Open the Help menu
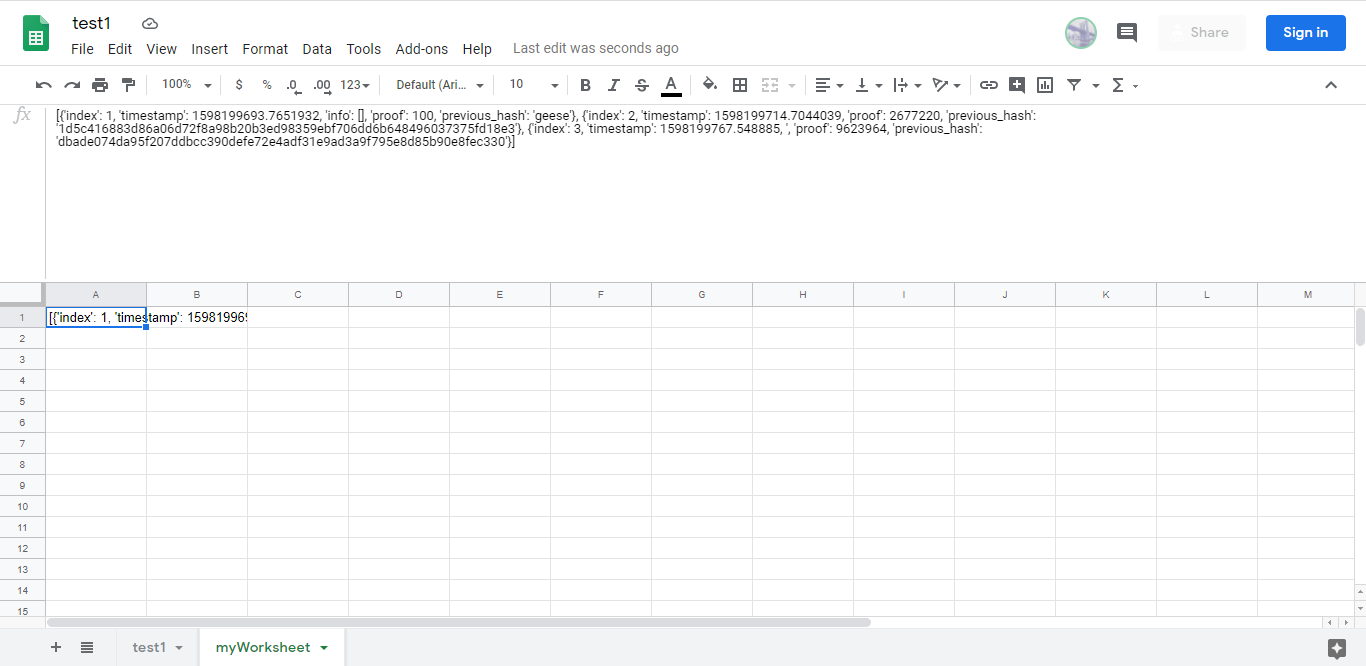Image resolution: width=1366 pixels, height=666 pixels. click(477, 49)
